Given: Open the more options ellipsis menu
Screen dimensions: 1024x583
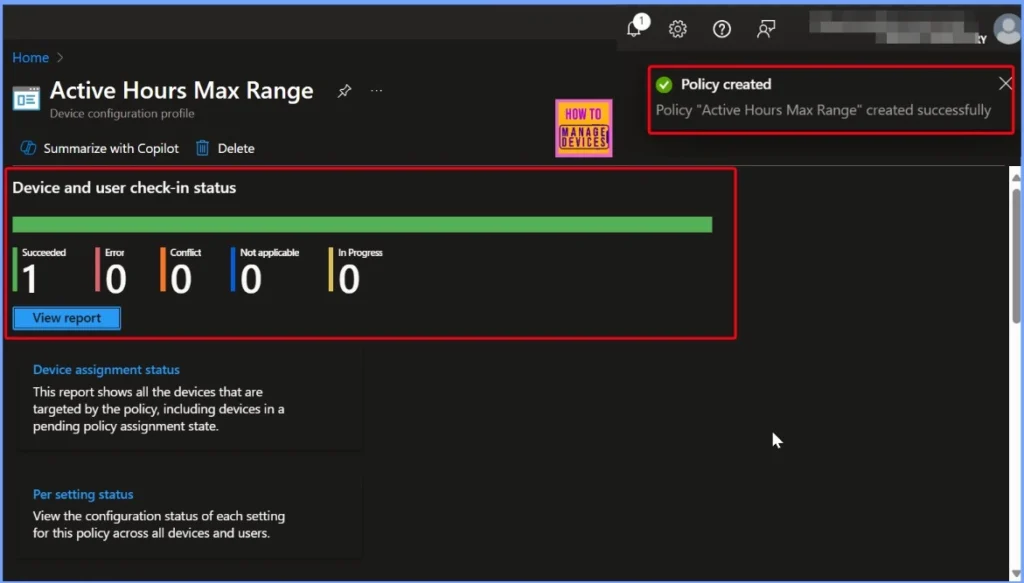Looking at the screenshot, I should [376, 91].
